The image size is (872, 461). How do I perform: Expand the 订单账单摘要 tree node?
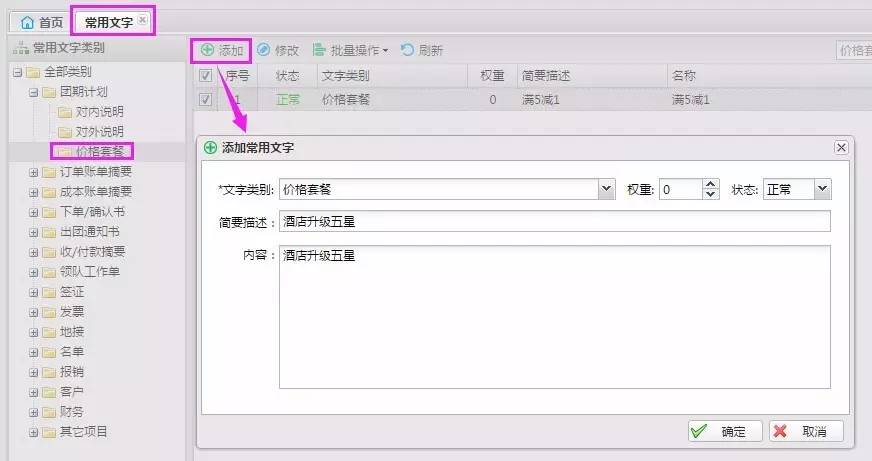(x=34, y=172)
